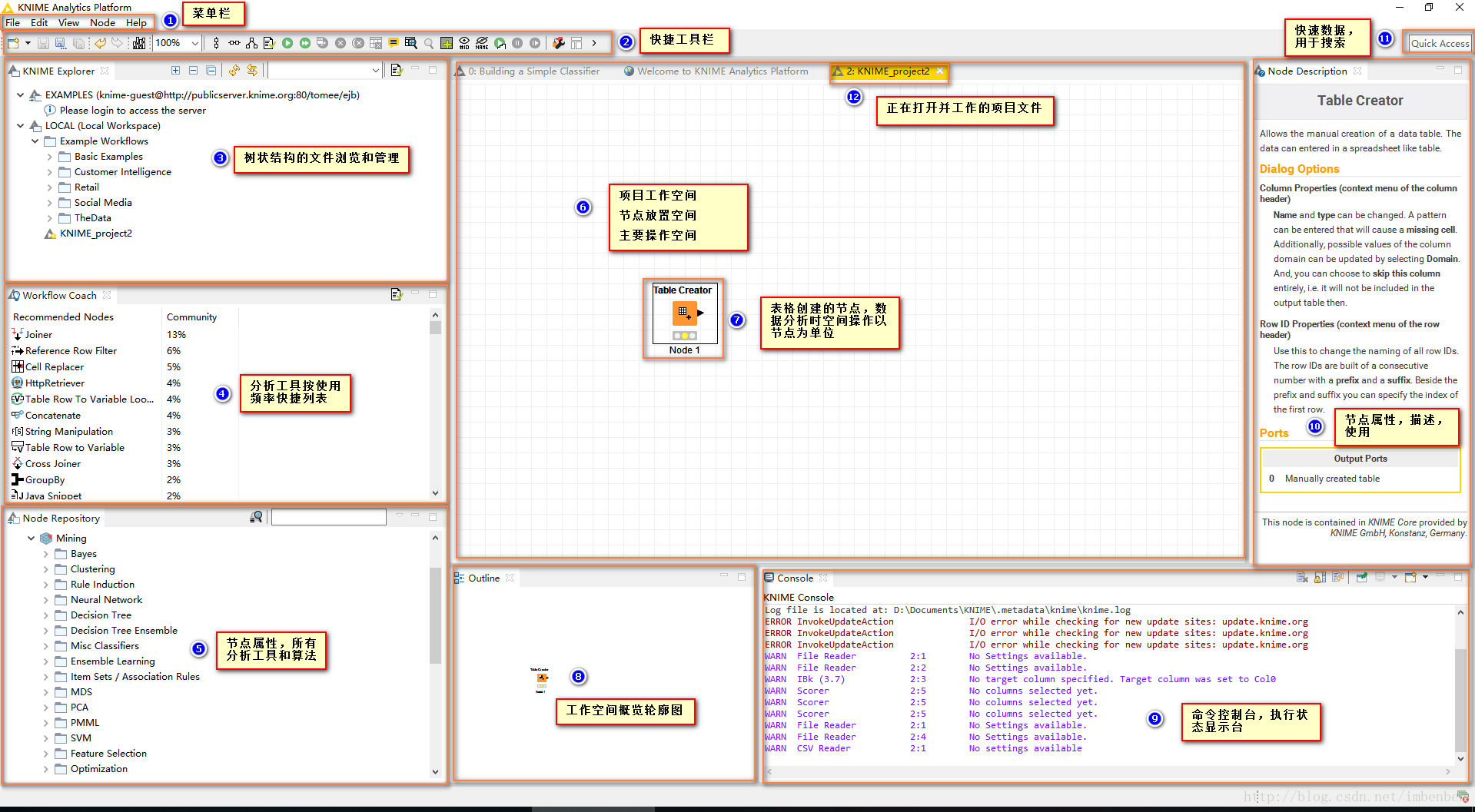This screenshot has width=1475, height=812.
Task: Open the node auto-layout toolbar icon
Action: pyautogui.click(x=251, y=43)
